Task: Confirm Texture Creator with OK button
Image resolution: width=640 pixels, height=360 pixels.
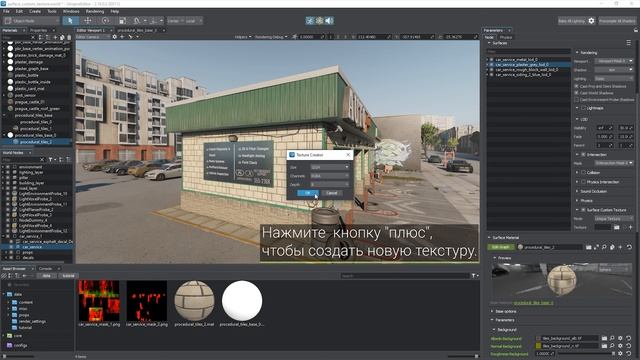Action: [308, 193]
